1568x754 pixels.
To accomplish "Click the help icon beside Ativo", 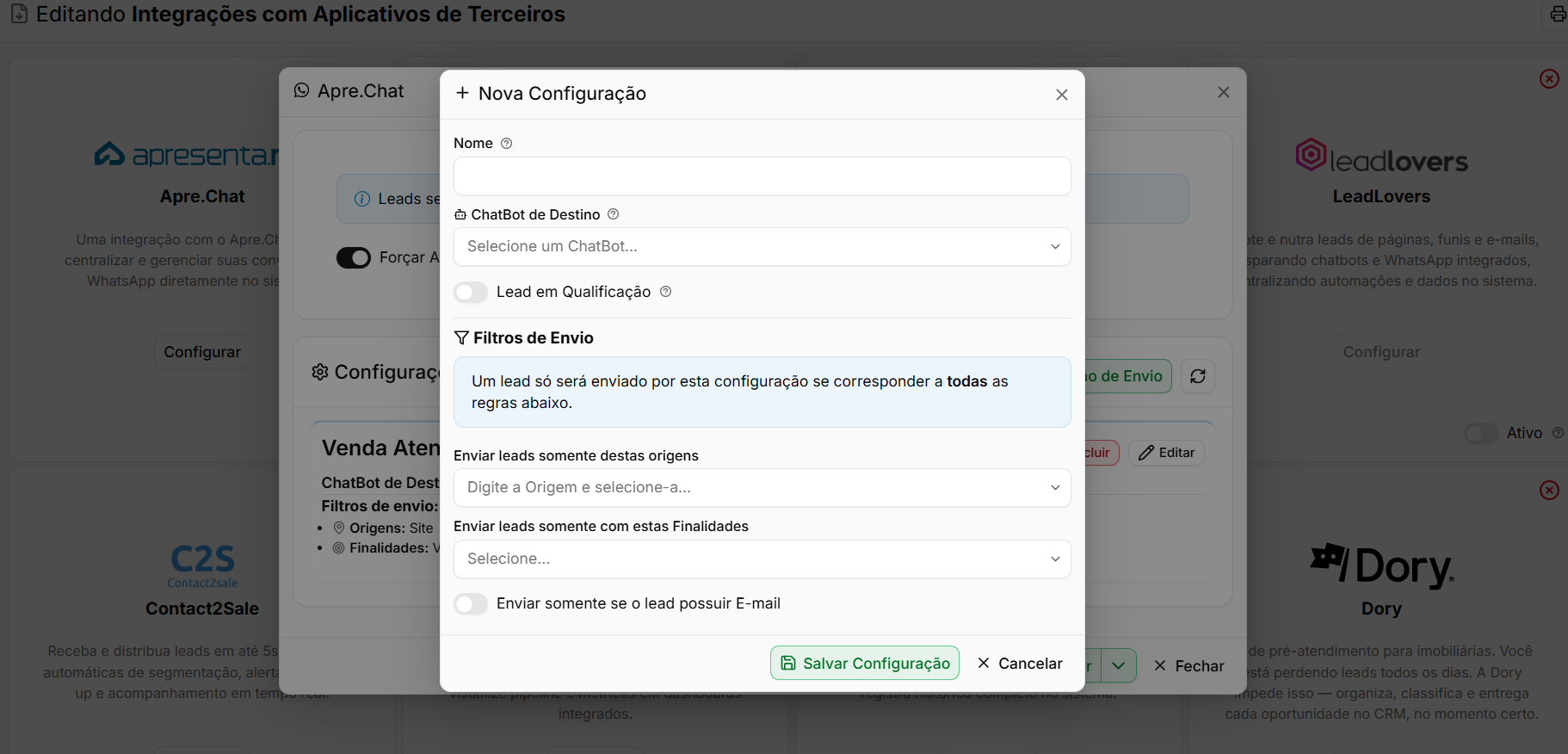I will tap(1558, 433).
